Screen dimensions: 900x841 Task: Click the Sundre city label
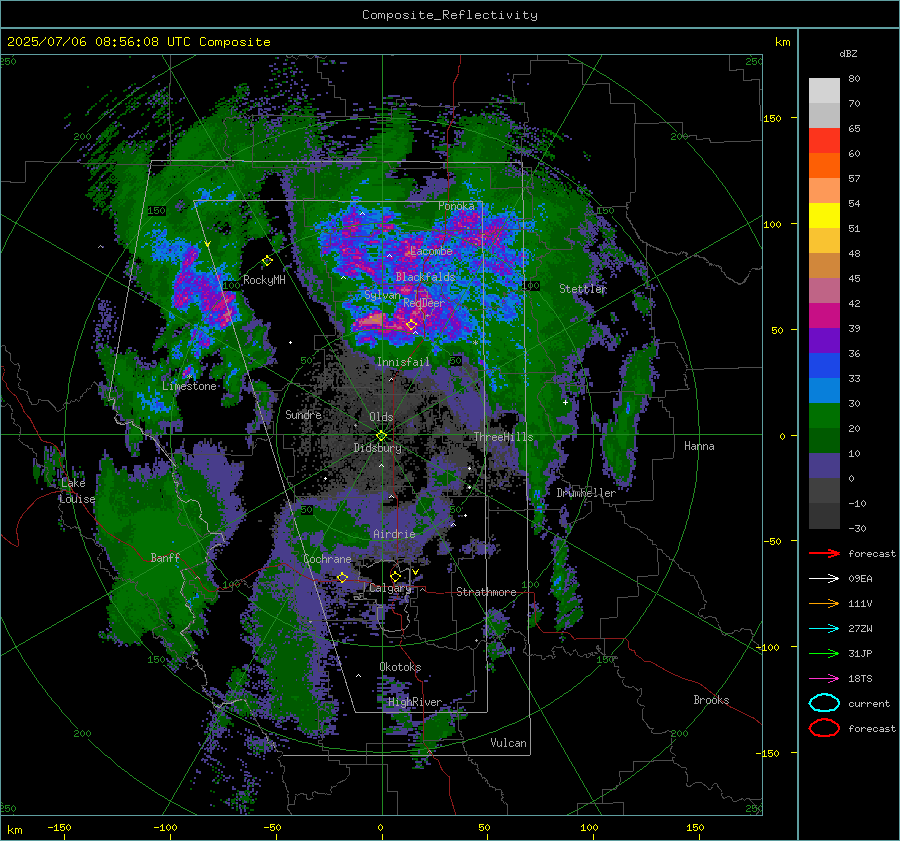[303, 414]
